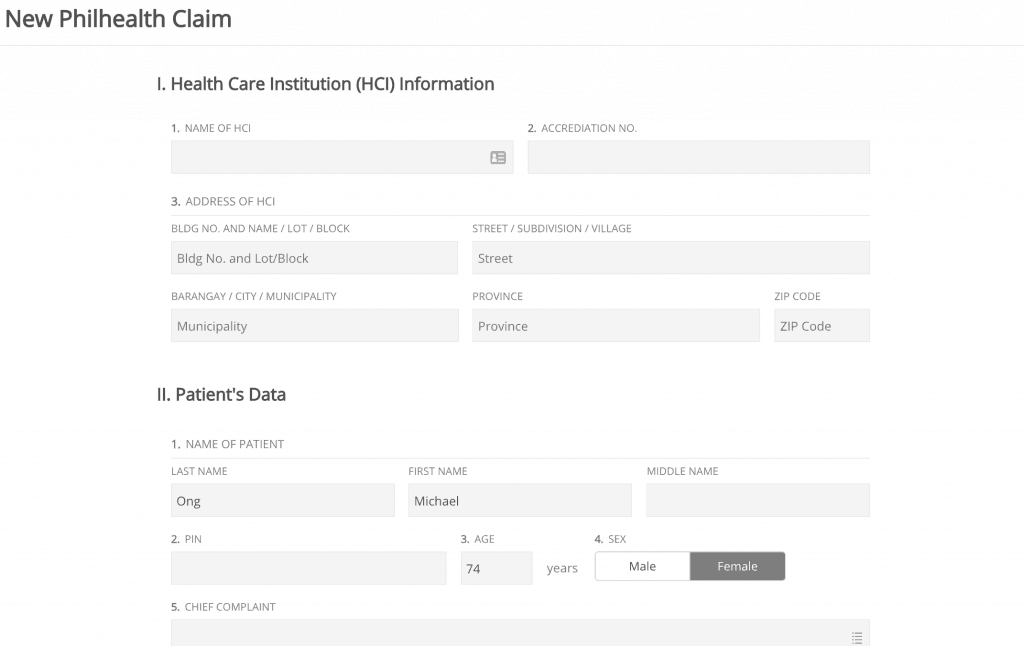Click the Chief Complaint text area
Viewport: 1024px width, 646px height.
(520, 633)
